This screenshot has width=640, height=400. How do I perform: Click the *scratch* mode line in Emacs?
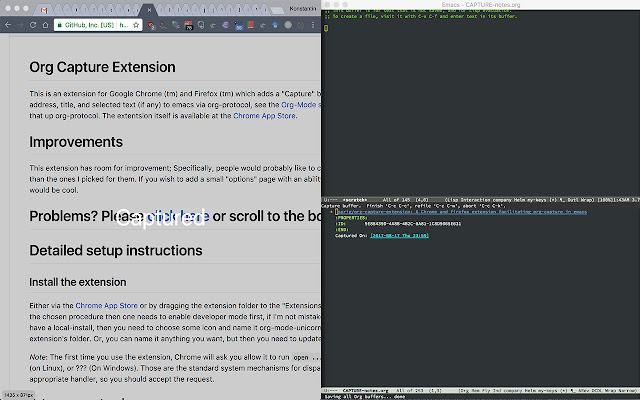point(480,200)
